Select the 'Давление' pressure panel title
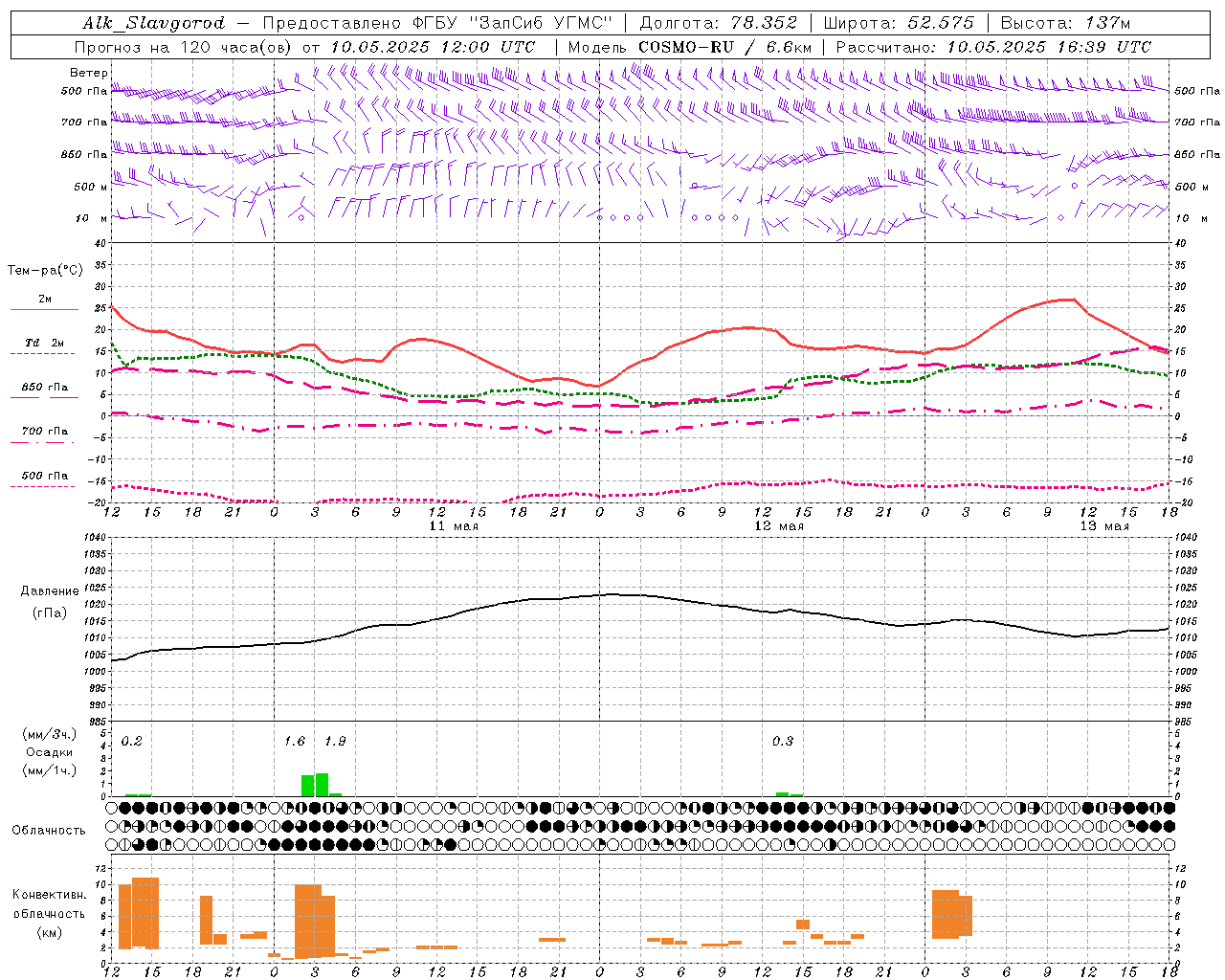Image resolution: width=1225 pixels, height=980 pixels. (50, 591)
